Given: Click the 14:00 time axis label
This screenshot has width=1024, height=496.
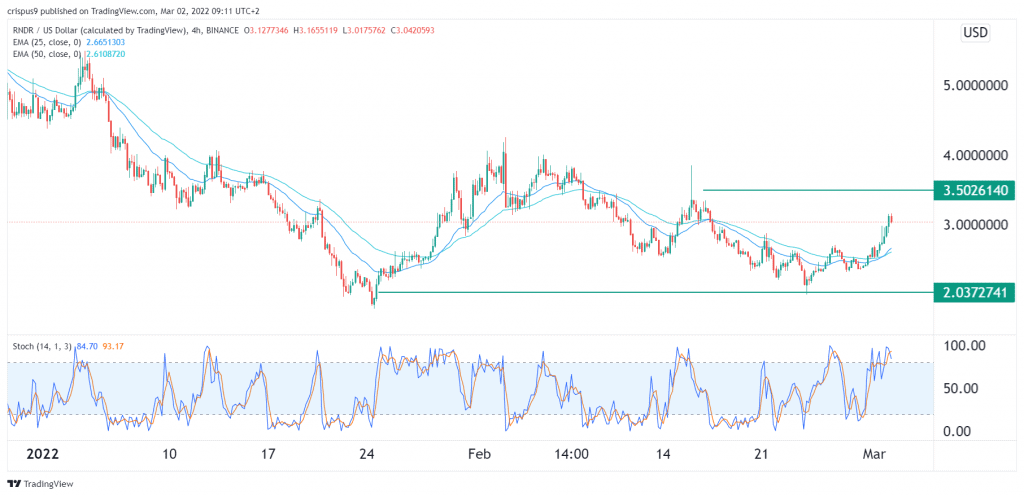Looking at the screenshot, I should point(570,454).
